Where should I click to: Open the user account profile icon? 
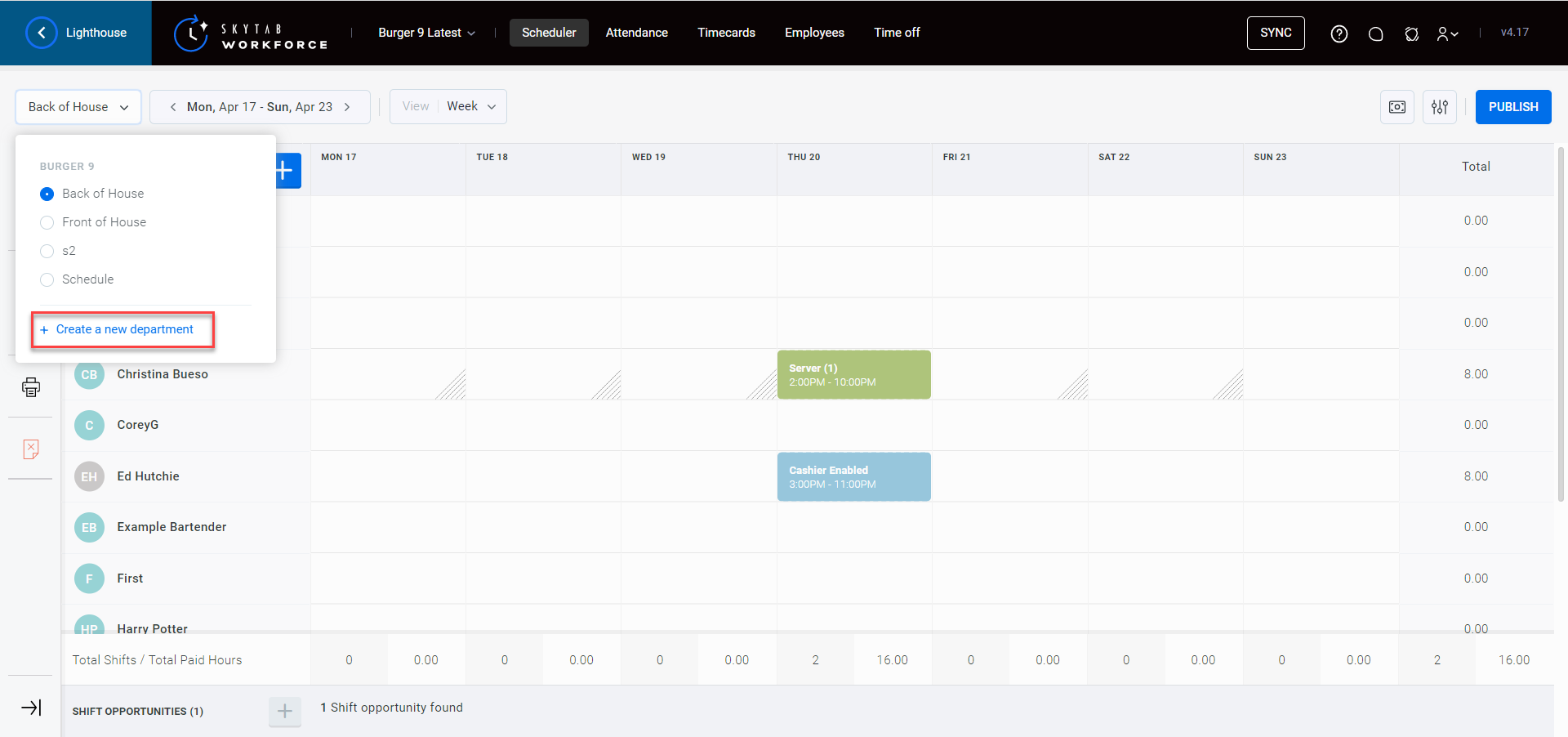pyautogui.click(x=1446, y=33)
